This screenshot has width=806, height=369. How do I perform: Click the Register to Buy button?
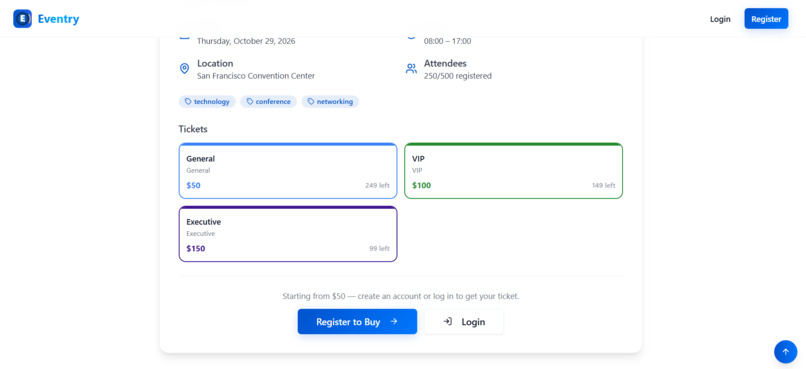click(357, 322)
